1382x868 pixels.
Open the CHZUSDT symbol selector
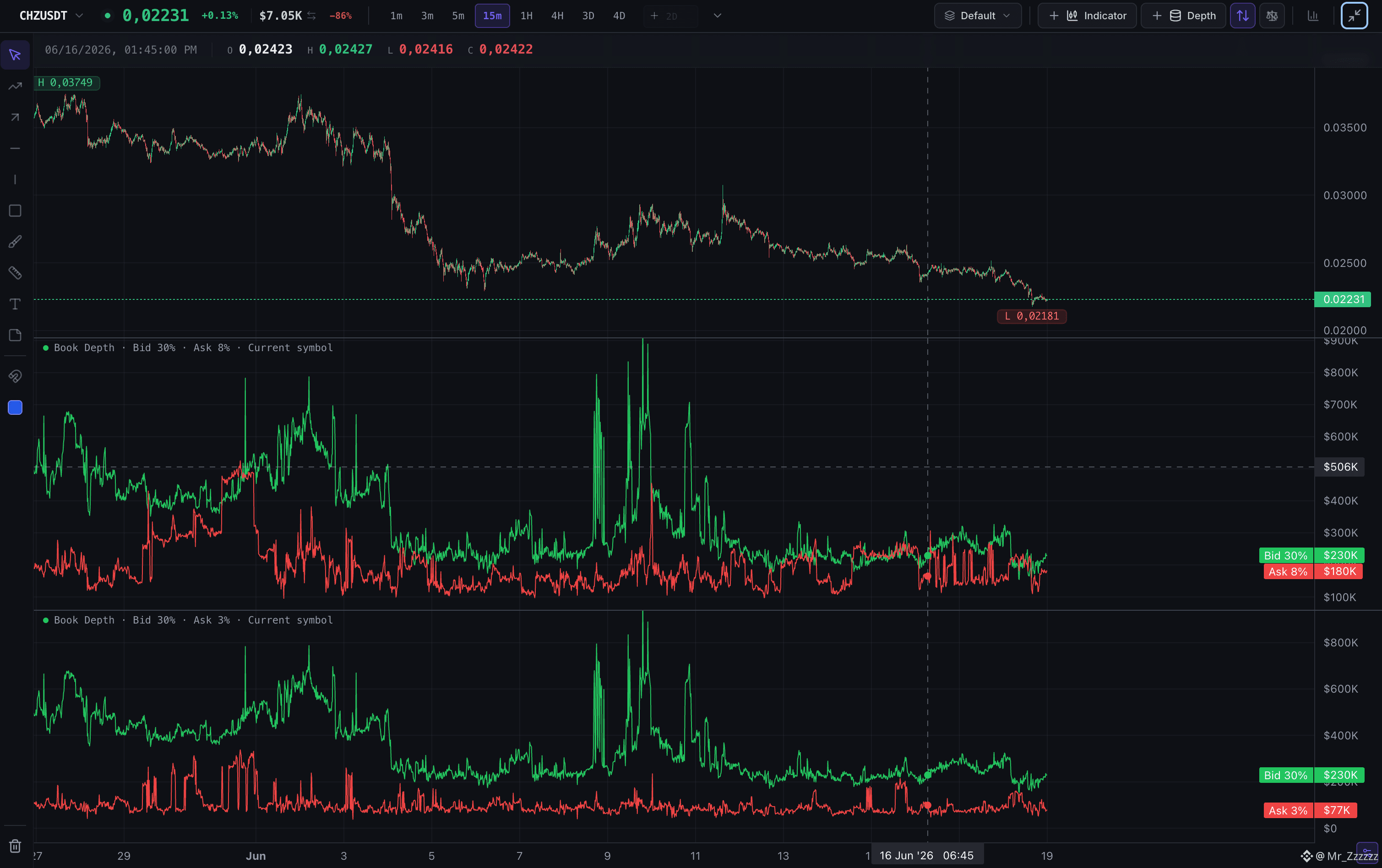(51, 16)
